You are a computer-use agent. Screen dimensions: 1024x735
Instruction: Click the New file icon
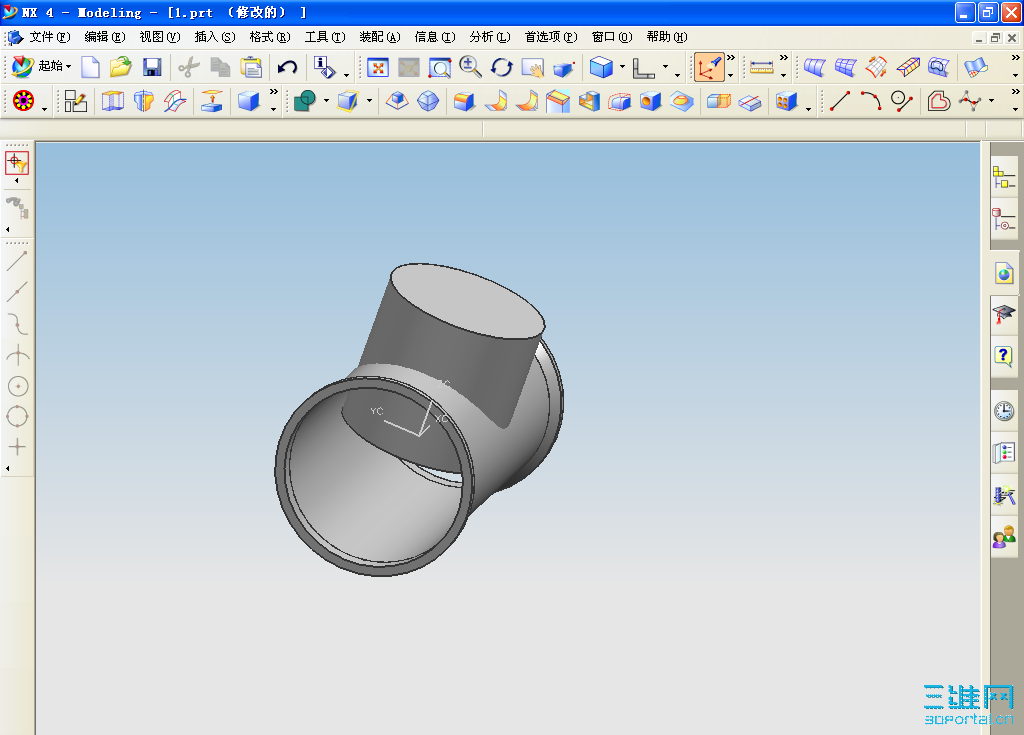click(90, 67)
